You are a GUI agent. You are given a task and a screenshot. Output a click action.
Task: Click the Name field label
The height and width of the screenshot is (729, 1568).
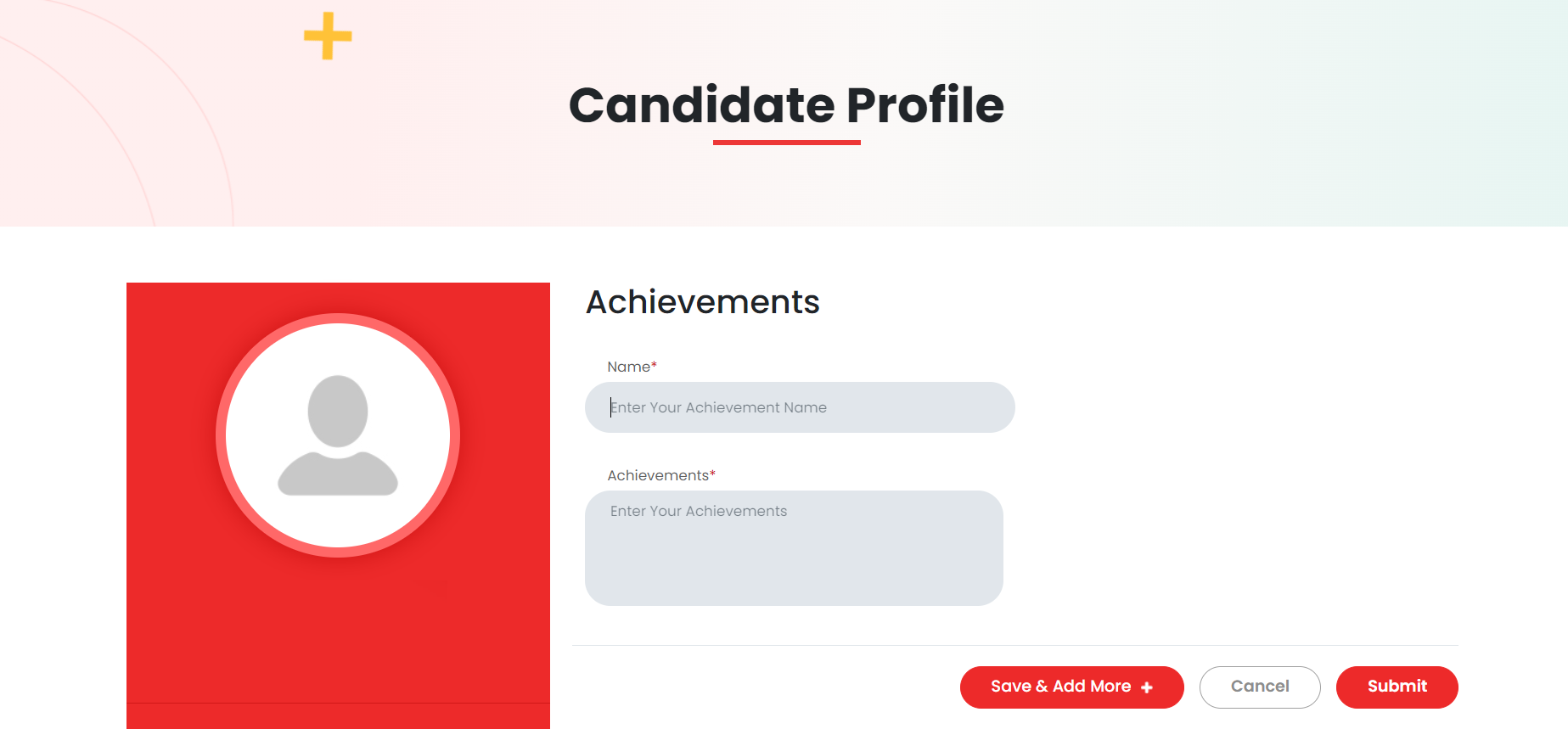click(628, 367)
